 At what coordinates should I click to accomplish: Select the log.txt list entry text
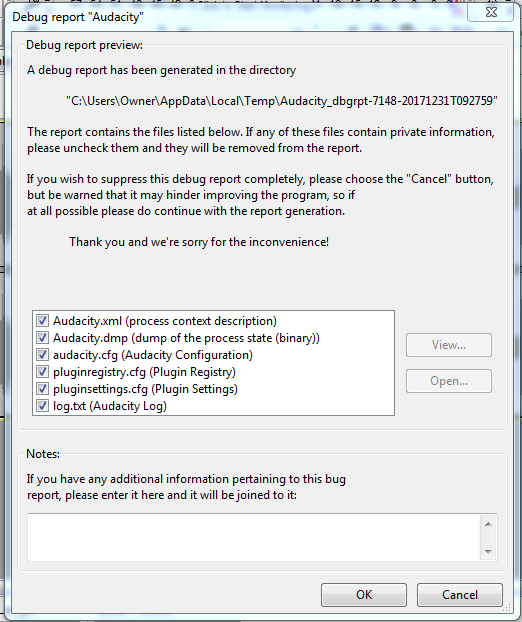point(110,406)
